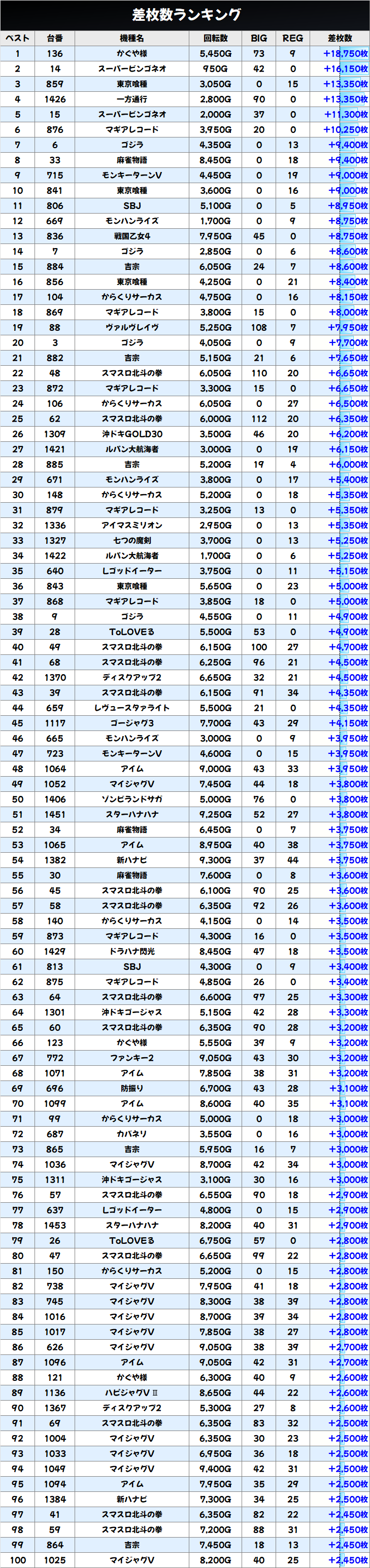Viewport: 370px width, 1568px height.
Task: Select the 七つの魔剣 machine name
Action: tap(132, 541)
